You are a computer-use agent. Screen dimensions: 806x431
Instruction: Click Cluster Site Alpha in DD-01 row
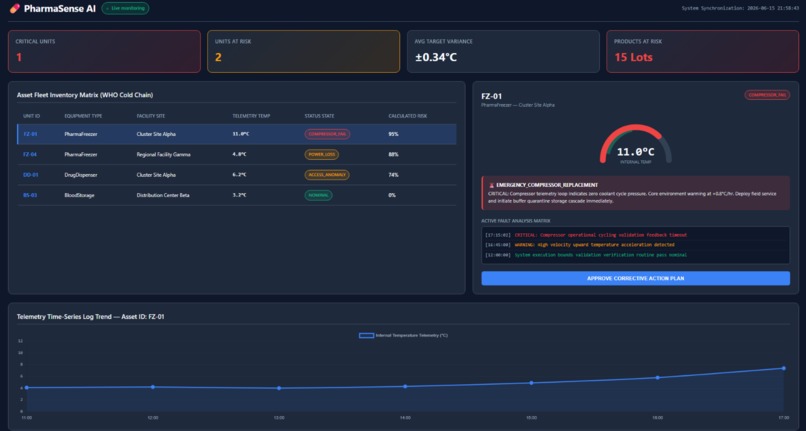(156, 175)
